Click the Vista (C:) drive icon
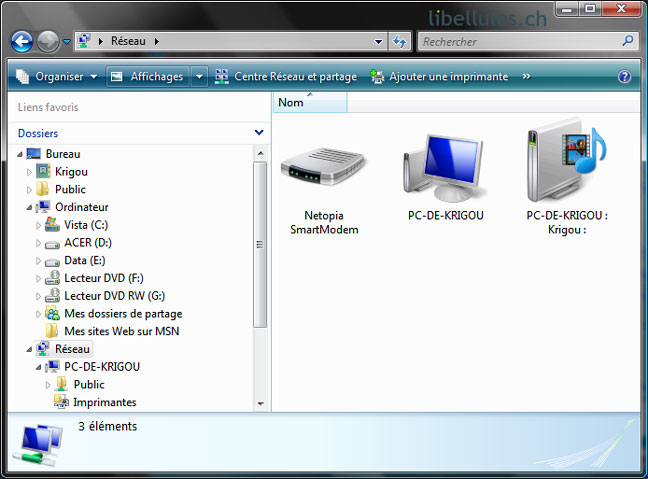The image size is (648, 479). pyautogui.click(x=52, y=224)
